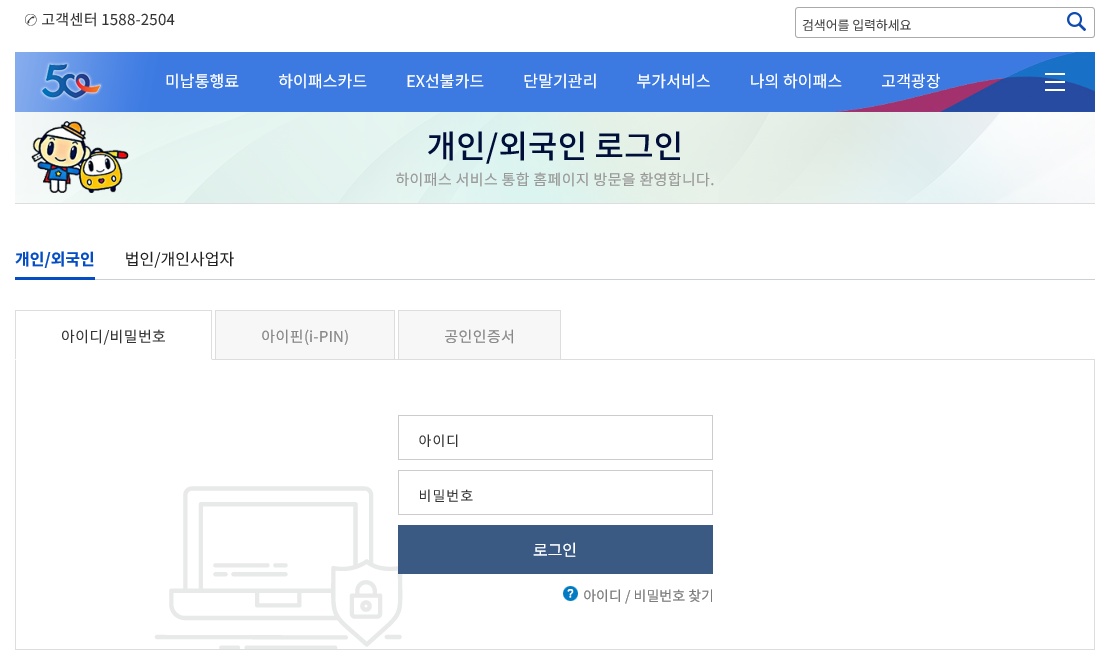This screenshot has height=670, width=1108.
Task: Click the 하이패스 서비스 통합 홈페이지 welcome text
Action: pyautogui.click(x=555, y=180)
